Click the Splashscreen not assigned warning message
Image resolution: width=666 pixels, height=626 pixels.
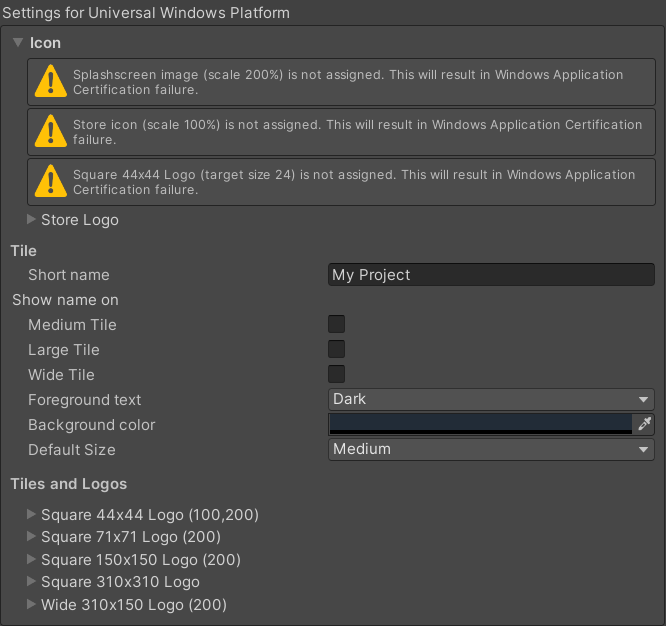[350, 82]
